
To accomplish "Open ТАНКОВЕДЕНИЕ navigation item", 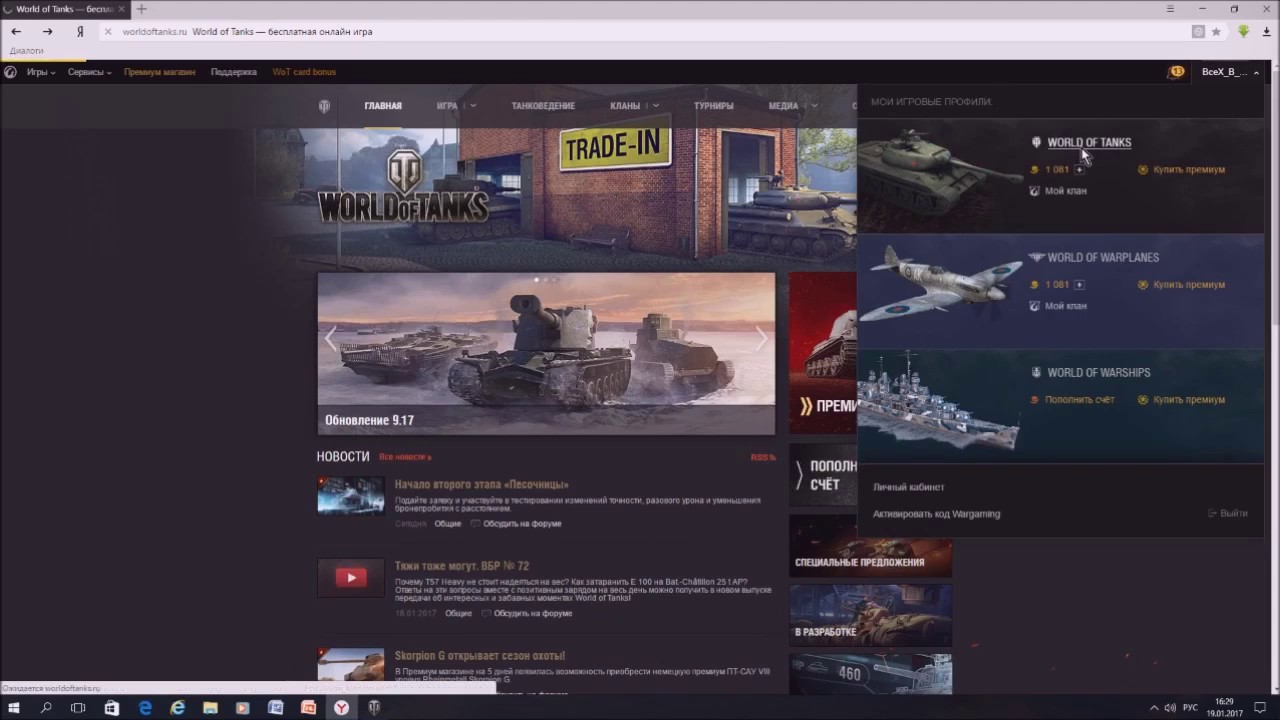I will 543,106.
